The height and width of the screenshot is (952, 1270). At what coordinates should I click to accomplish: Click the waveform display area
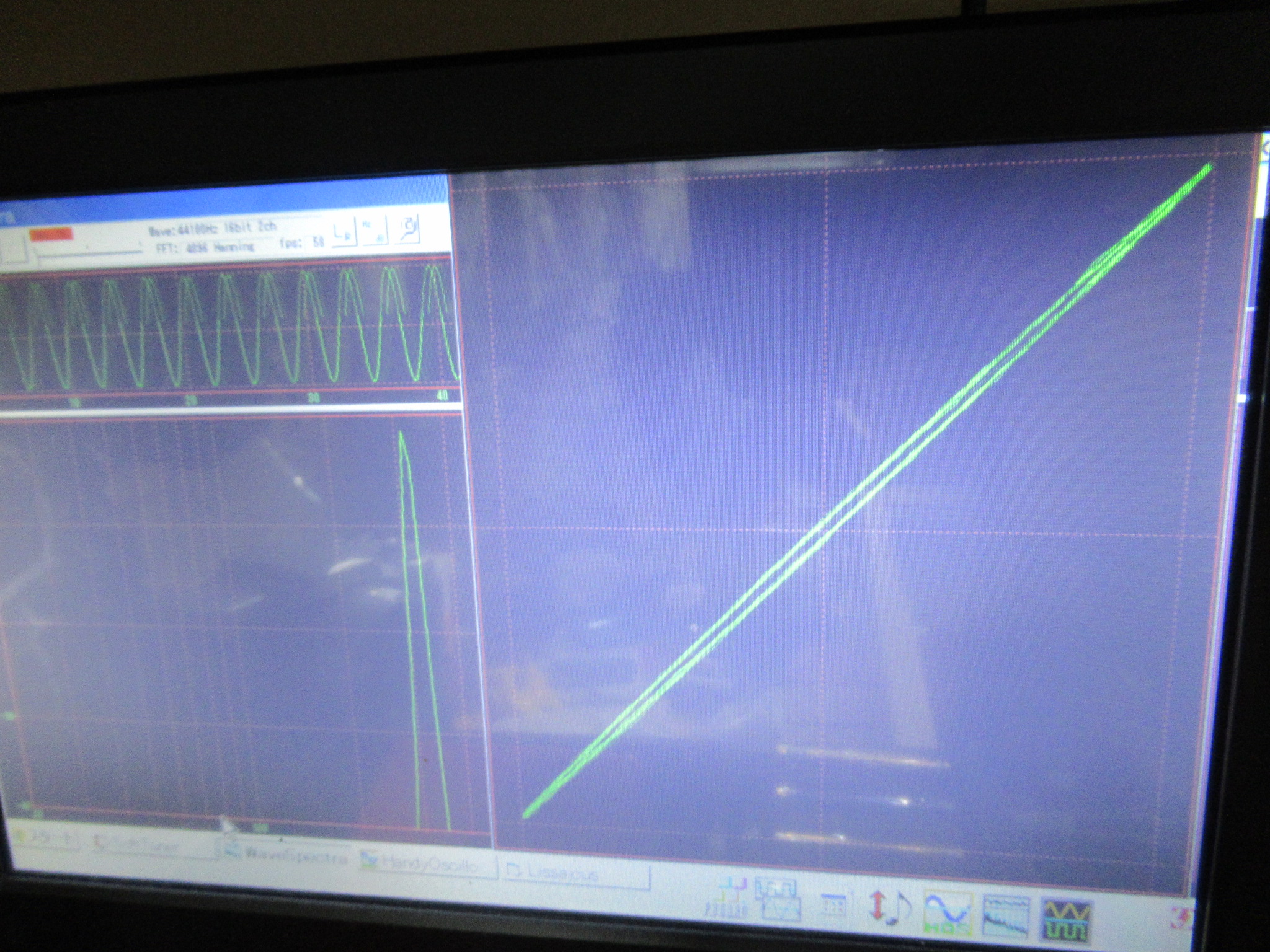coord(229,328)
